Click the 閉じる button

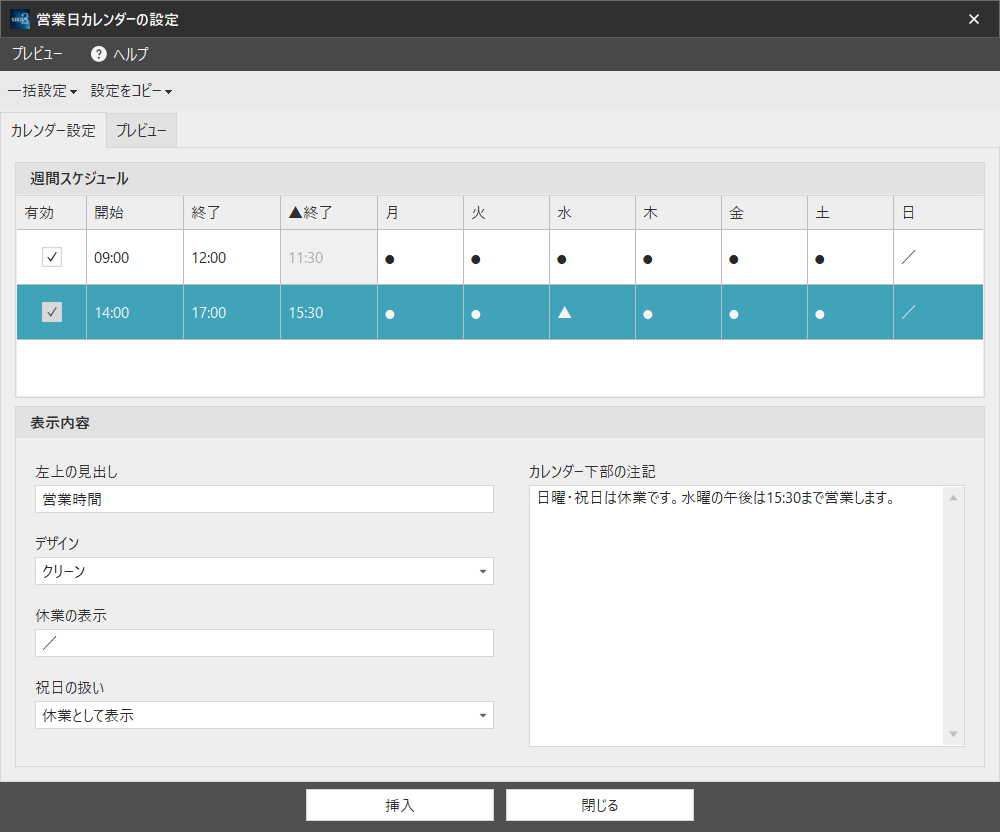tap(599, 805)
